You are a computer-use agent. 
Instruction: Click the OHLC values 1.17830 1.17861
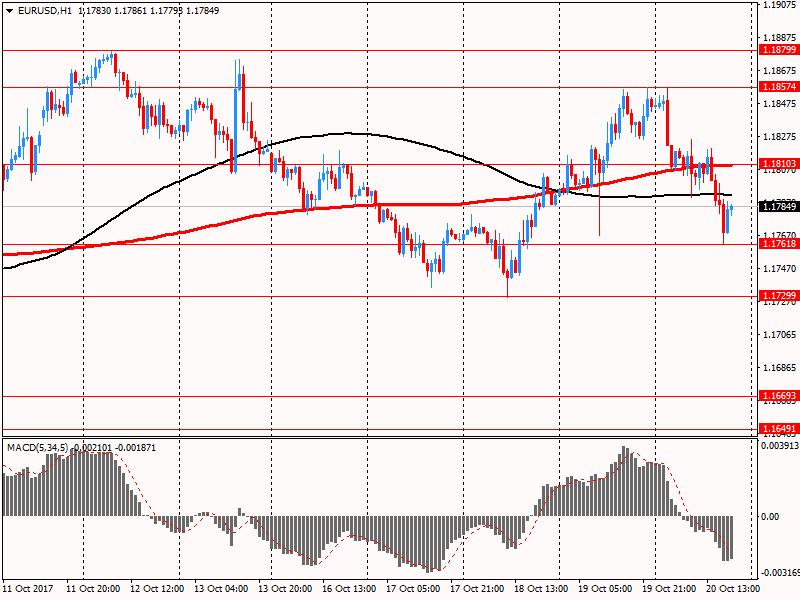113,11
